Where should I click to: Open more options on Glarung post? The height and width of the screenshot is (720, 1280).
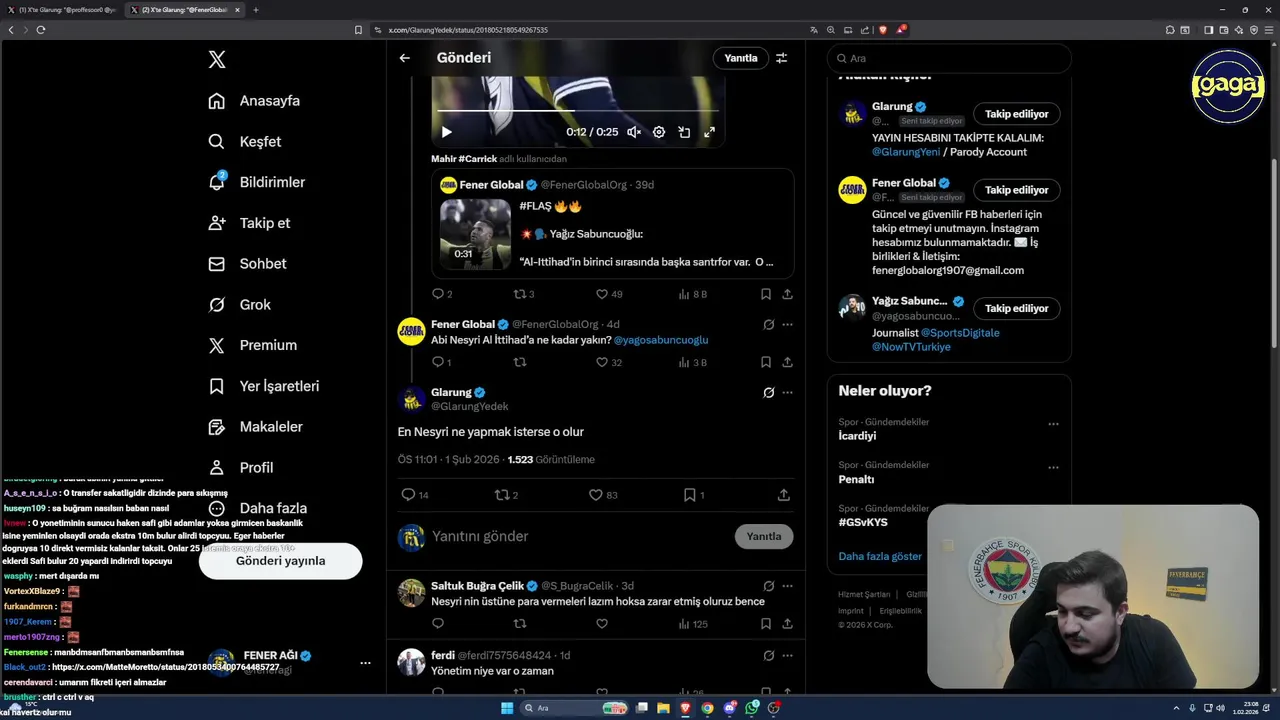point(787,393)
